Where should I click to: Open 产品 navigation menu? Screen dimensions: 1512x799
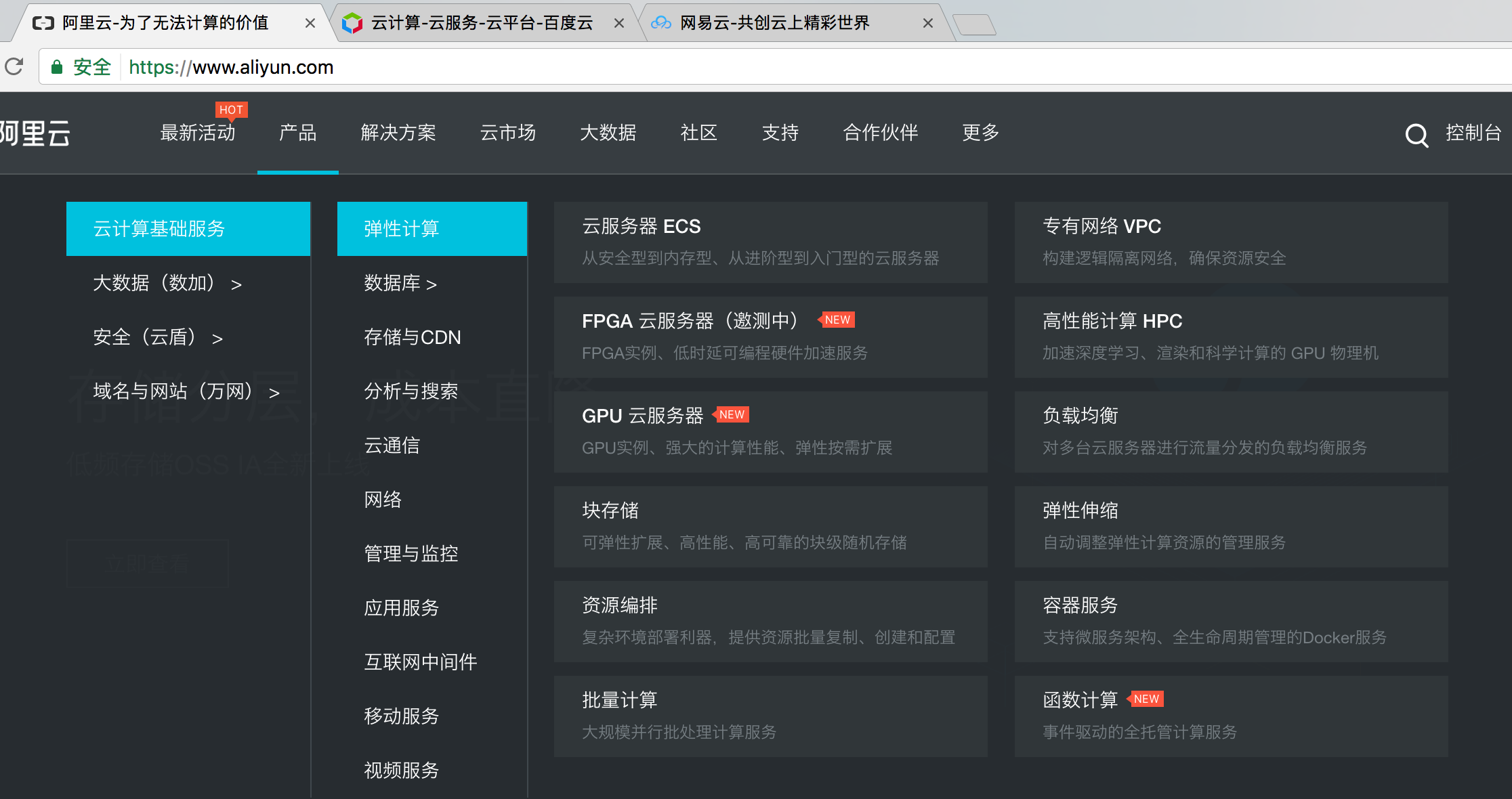(298, 133)
